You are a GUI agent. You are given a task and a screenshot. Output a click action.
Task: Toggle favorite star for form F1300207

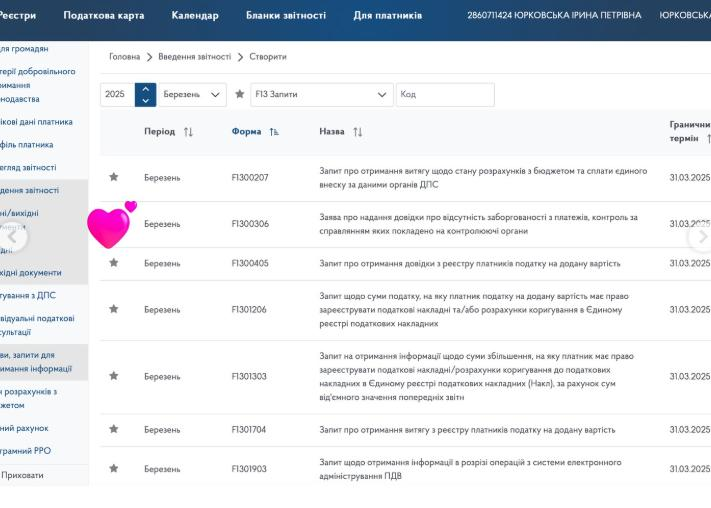114,177
